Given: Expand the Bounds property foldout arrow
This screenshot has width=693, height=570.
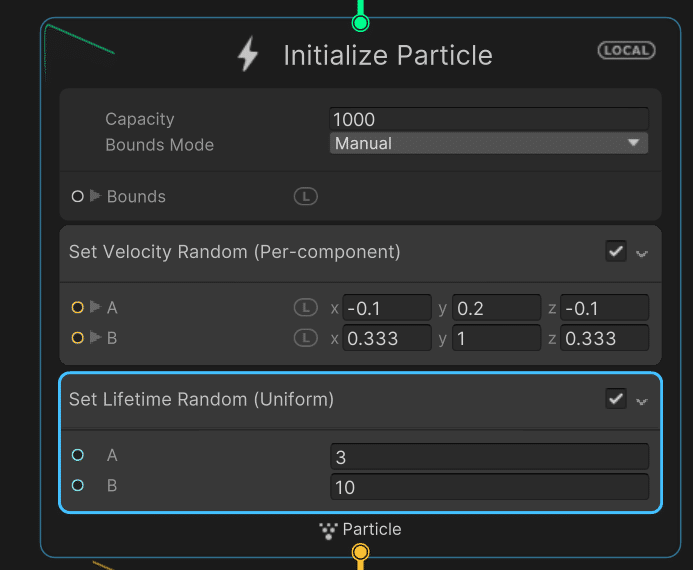Looking at the screenshot, I should click(x=96, y=196).
